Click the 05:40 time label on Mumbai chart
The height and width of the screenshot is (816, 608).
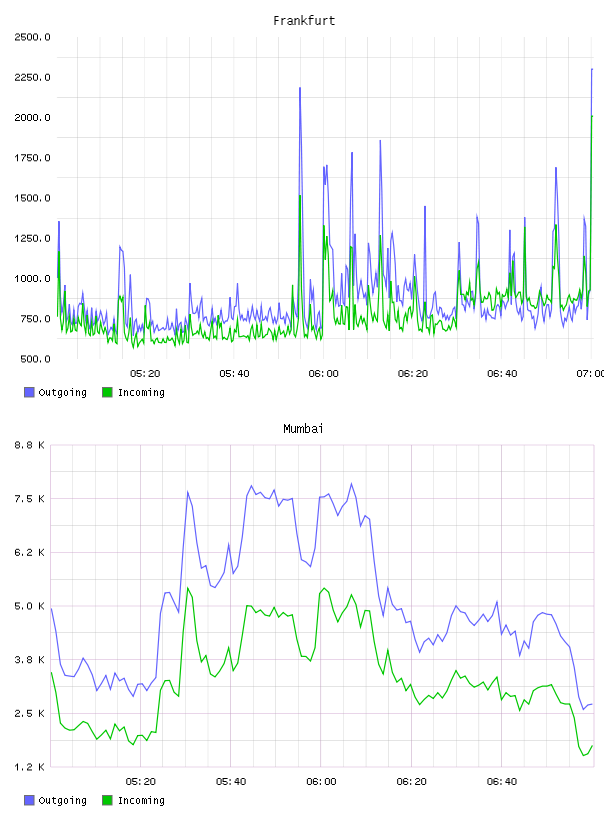coord(231,782)
